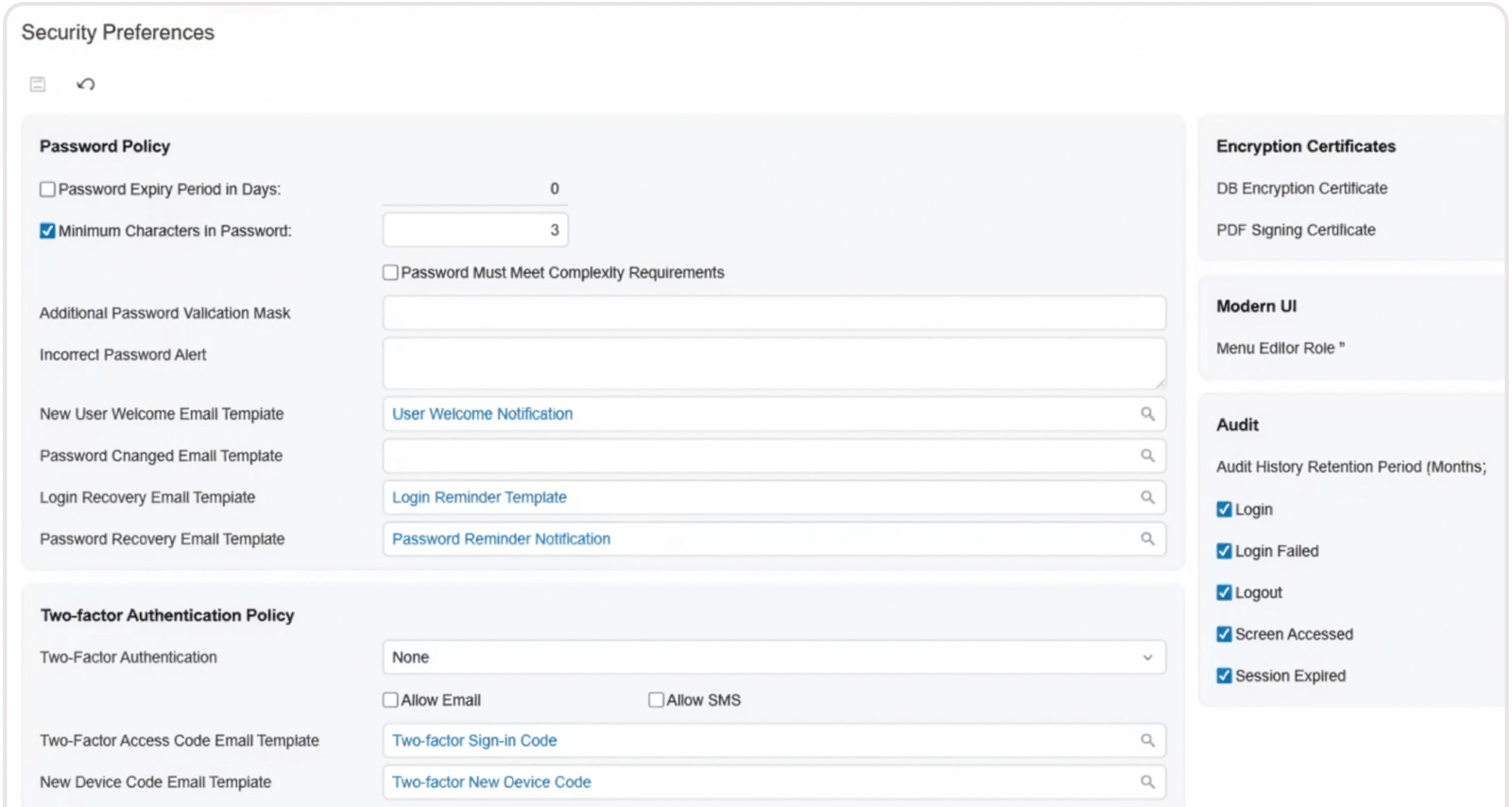This screenshot has height=807, width=1512.
Task: Open lookup for Two-Factor Access Code Email Template
Action: click(1147, 741)
